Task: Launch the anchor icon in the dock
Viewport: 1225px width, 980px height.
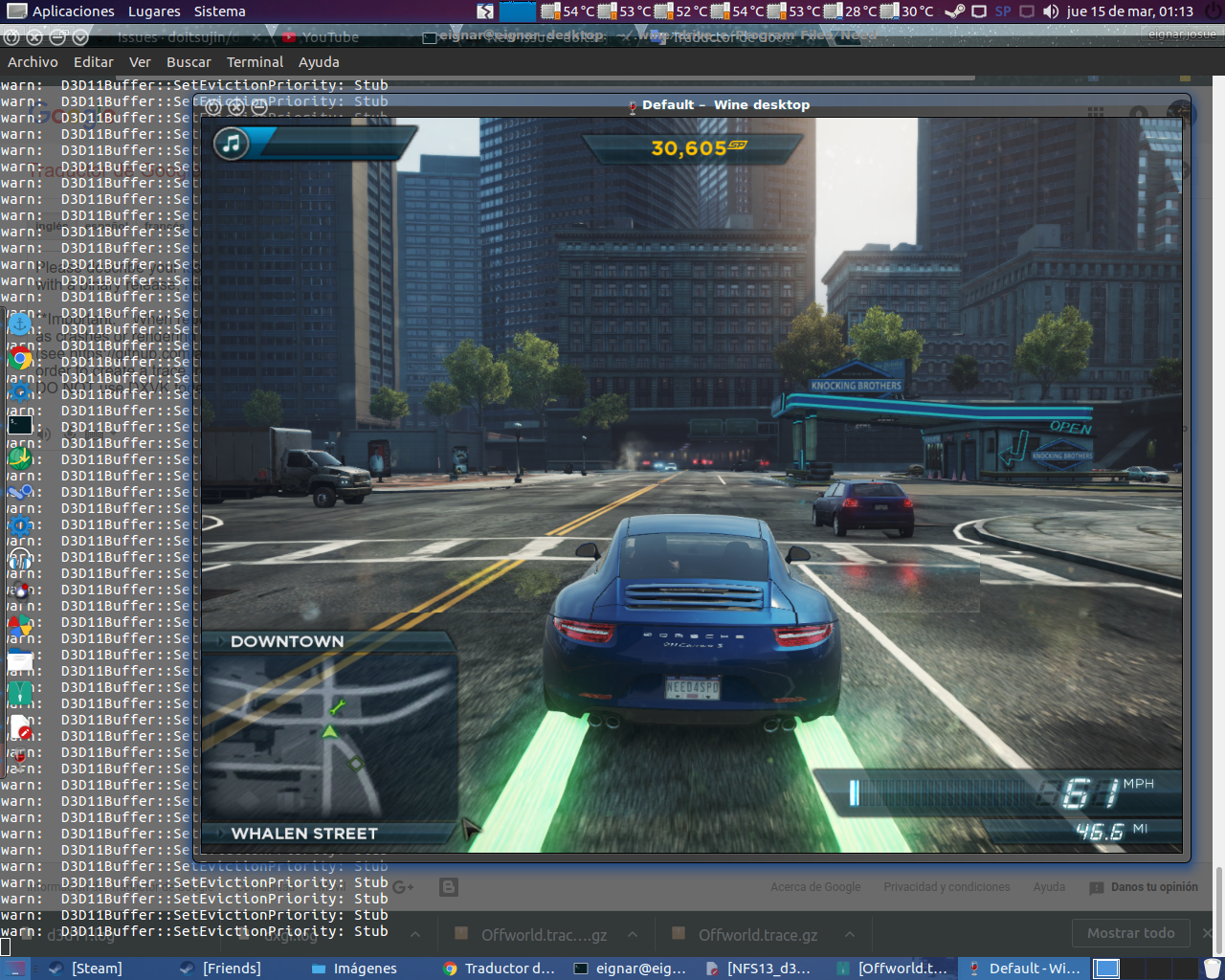Action: coord(20,324)
